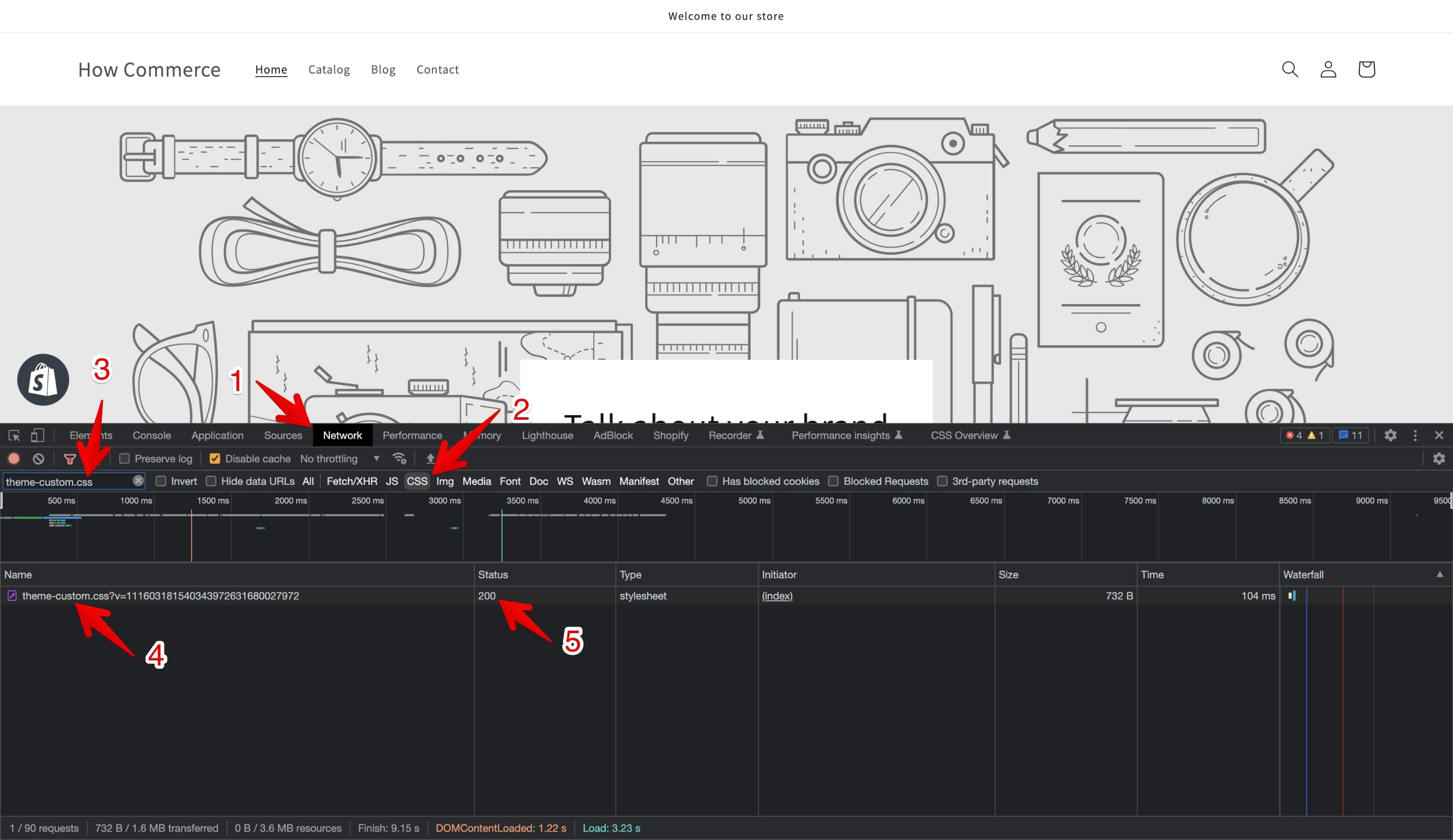This screenshot has width=1453, height=840.
Task: Open the Lighthouse tab
Action: point(547,435)
